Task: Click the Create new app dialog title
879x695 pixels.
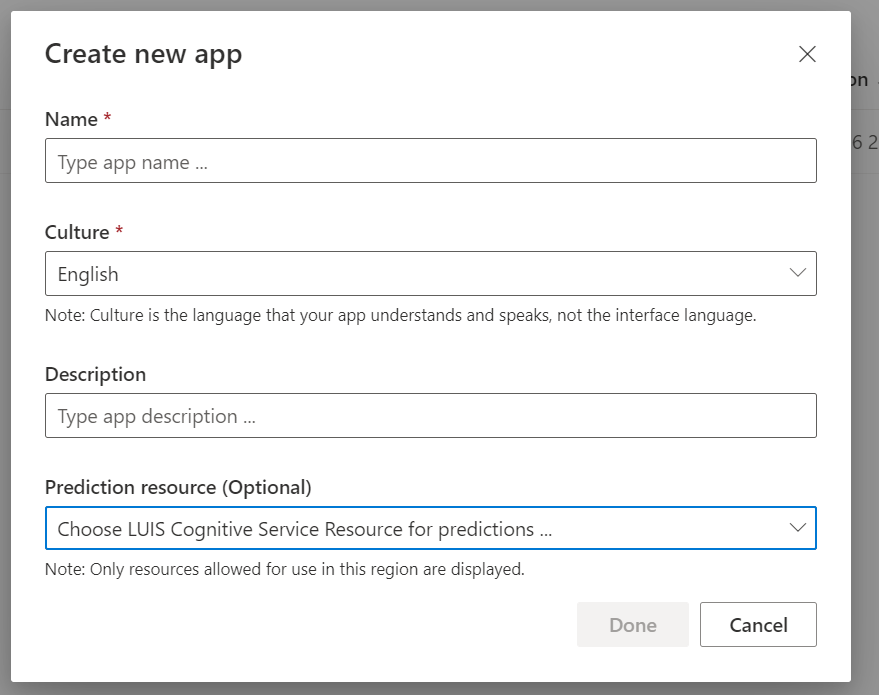Action: (x=143, y=55)
